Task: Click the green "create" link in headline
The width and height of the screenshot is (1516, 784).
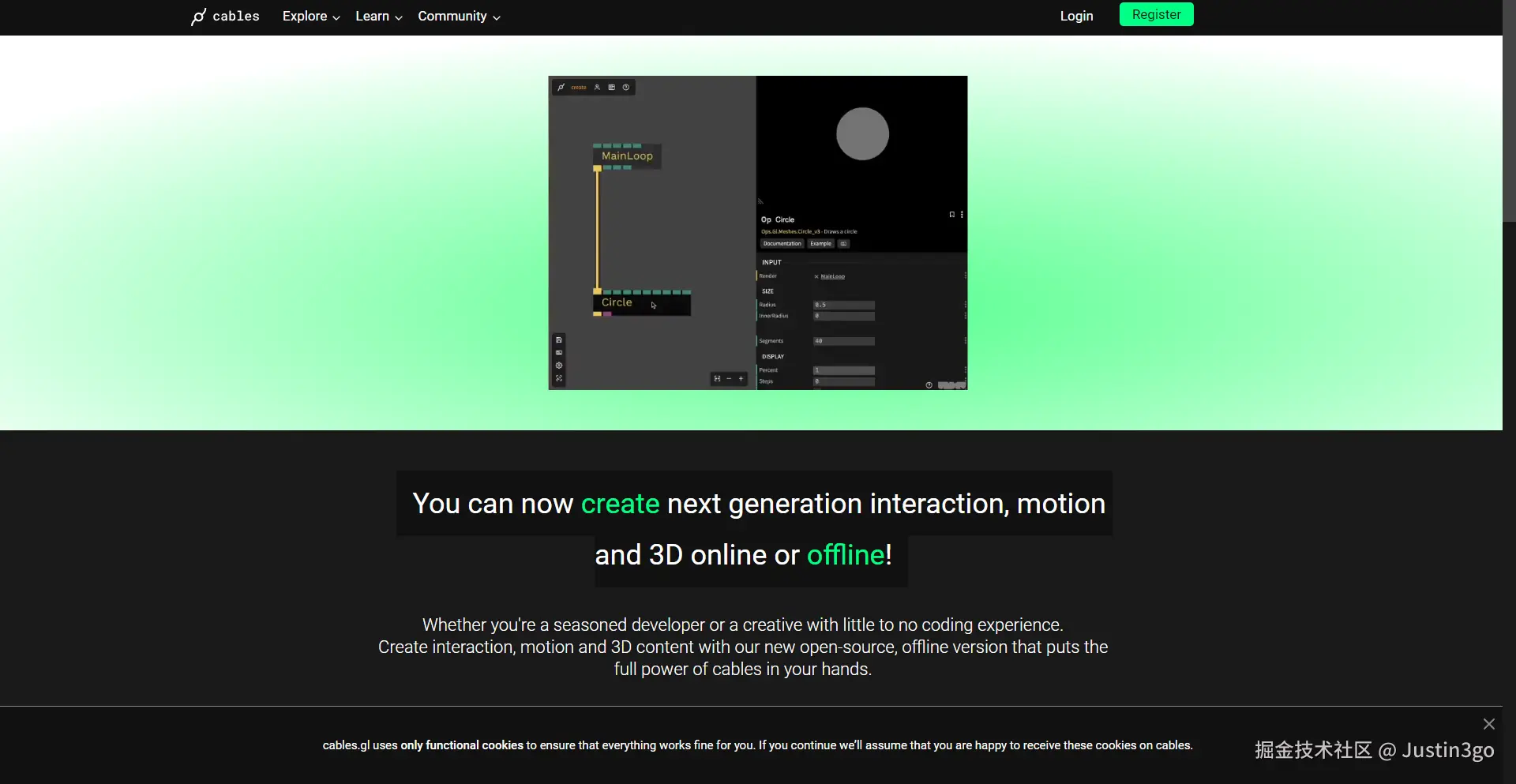Action: pos(620,504)
